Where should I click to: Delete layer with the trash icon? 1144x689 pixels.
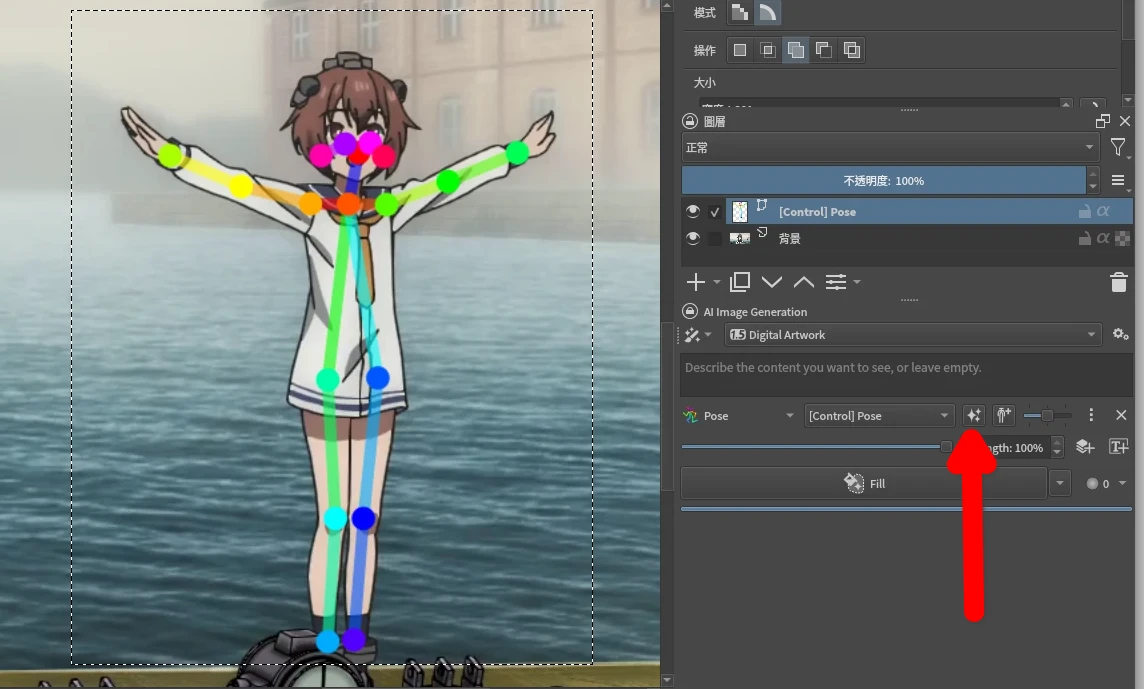[x=1119, y=283]
